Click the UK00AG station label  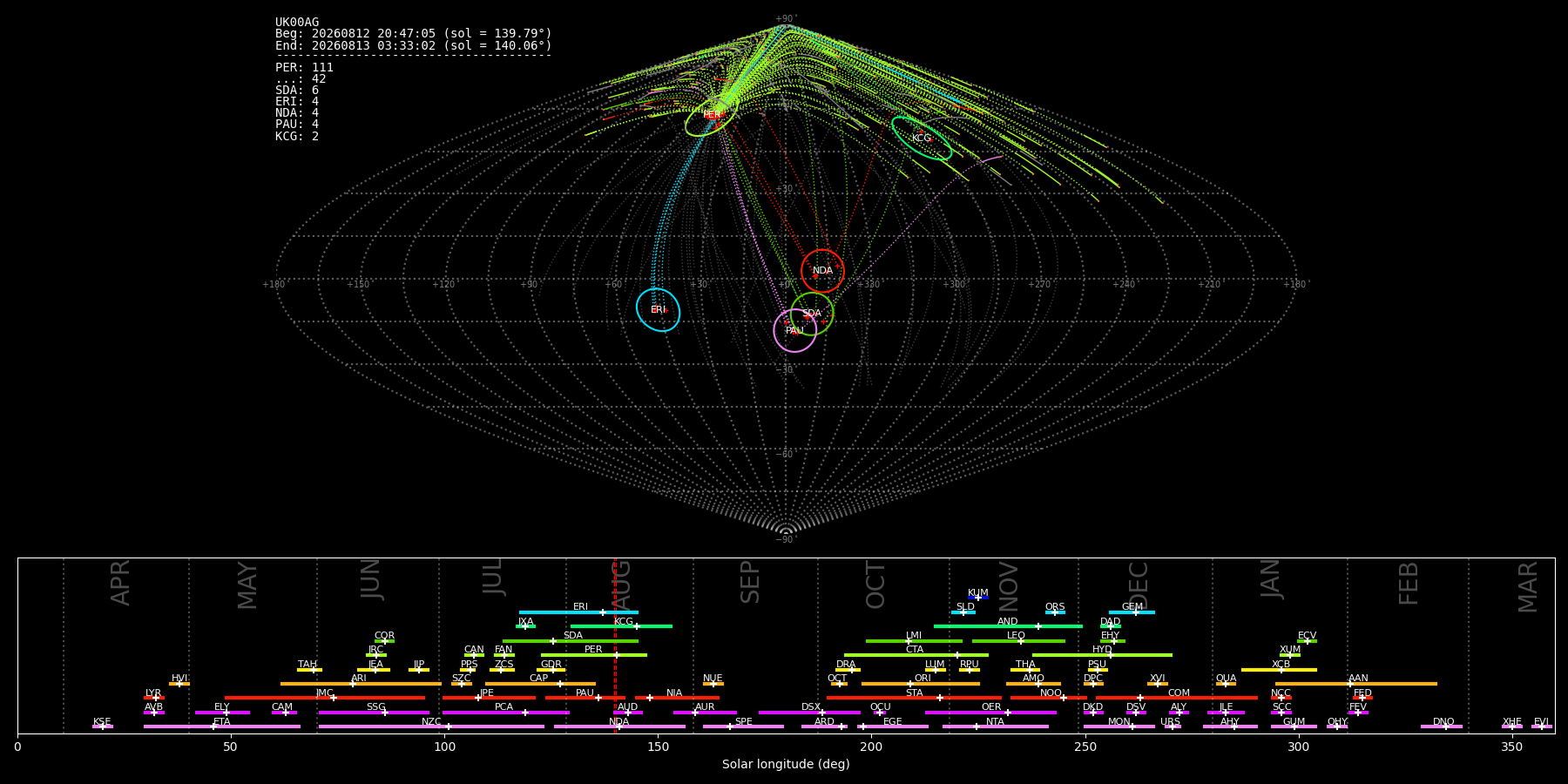(x=297, y=22)
